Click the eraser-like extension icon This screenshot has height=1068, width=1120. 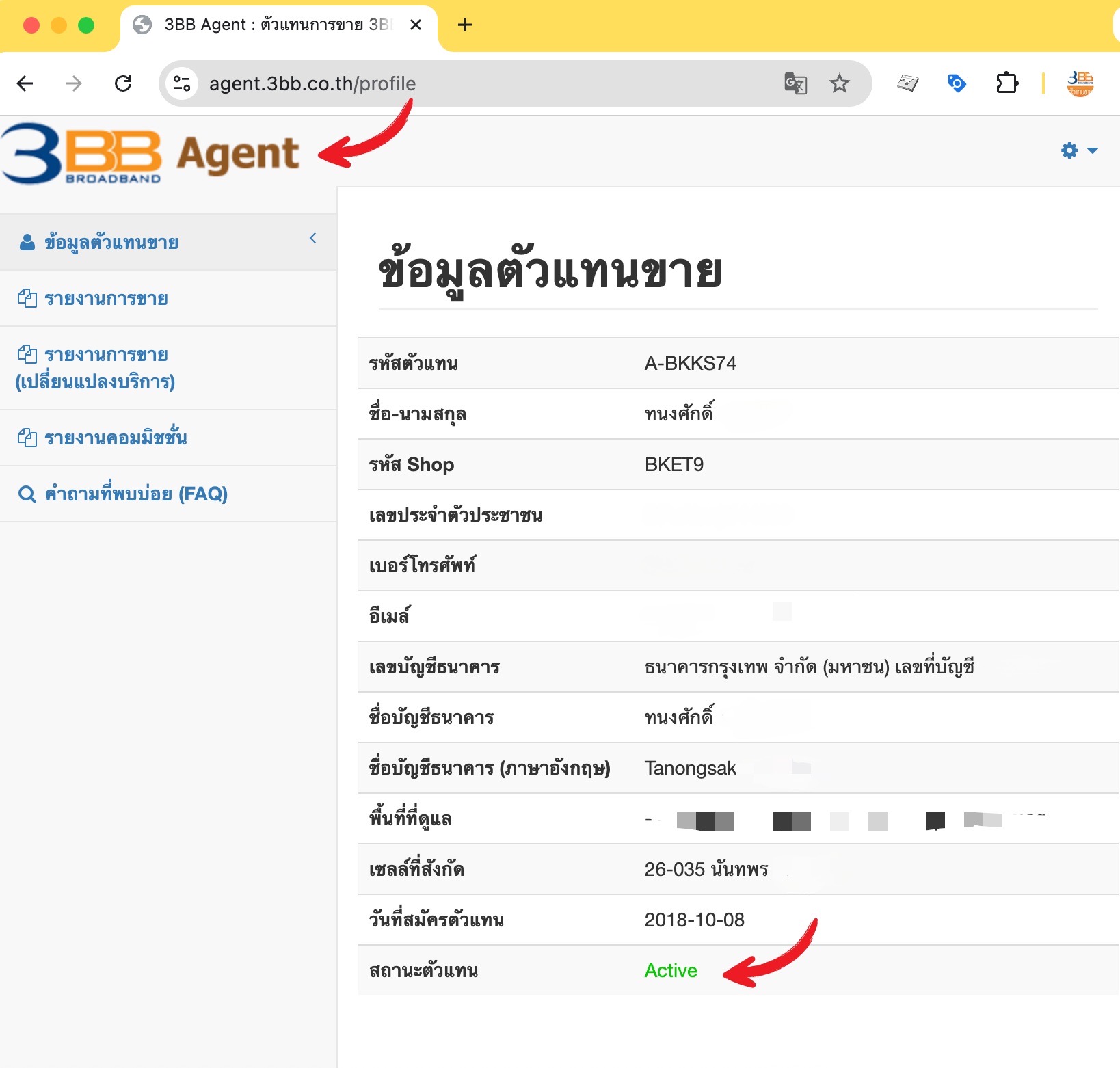point(907,83)
